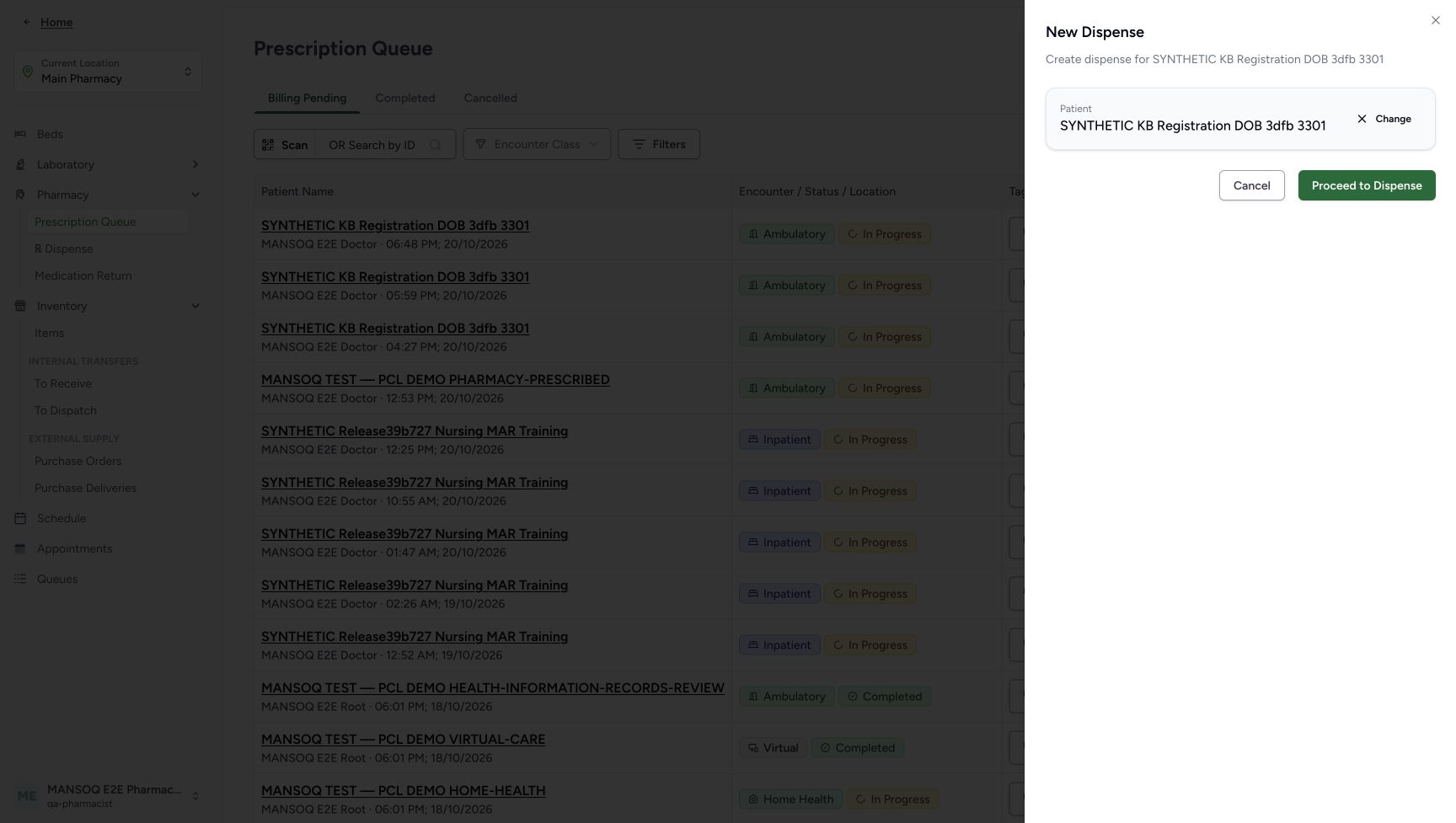The image size is (1456, 823).
Task: Click Proceed to Dispense button
Action: (x=1367, y=185)
